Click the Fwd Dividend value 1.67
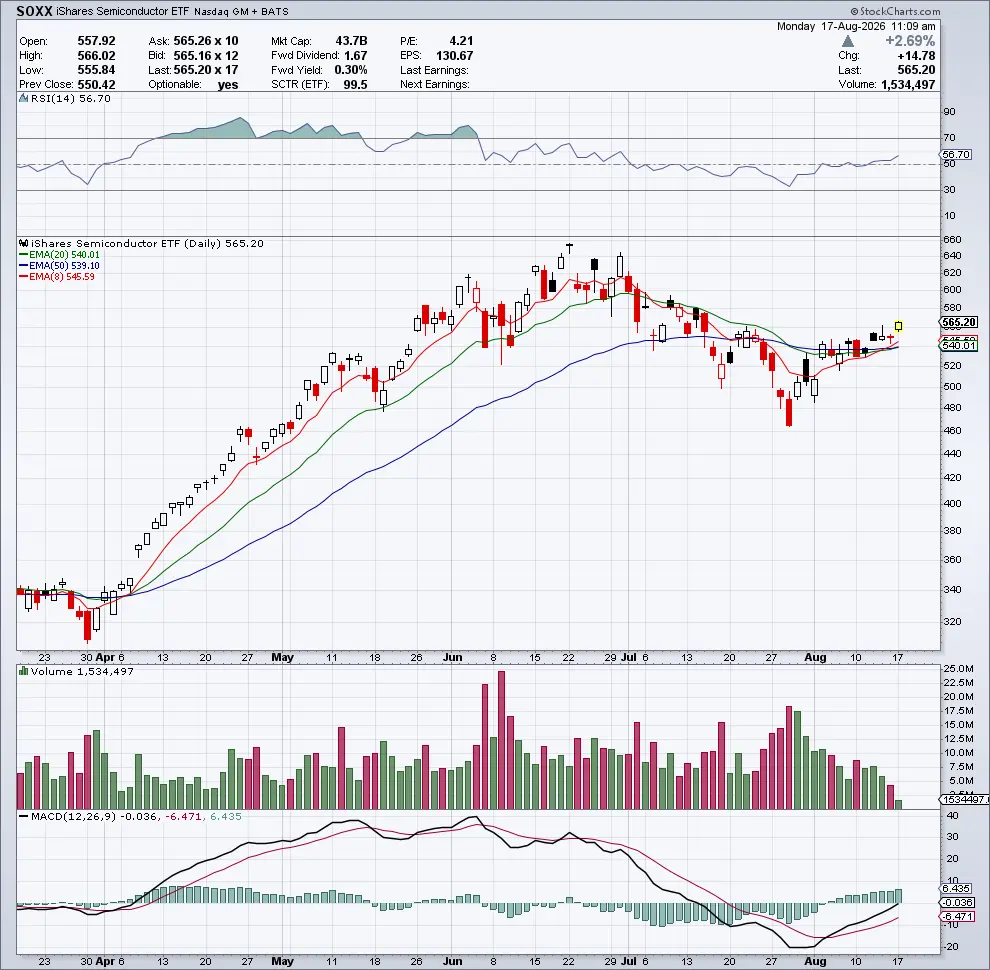Image resolution: width=990 pixels, height=970 pixels. tap(355, 55)
